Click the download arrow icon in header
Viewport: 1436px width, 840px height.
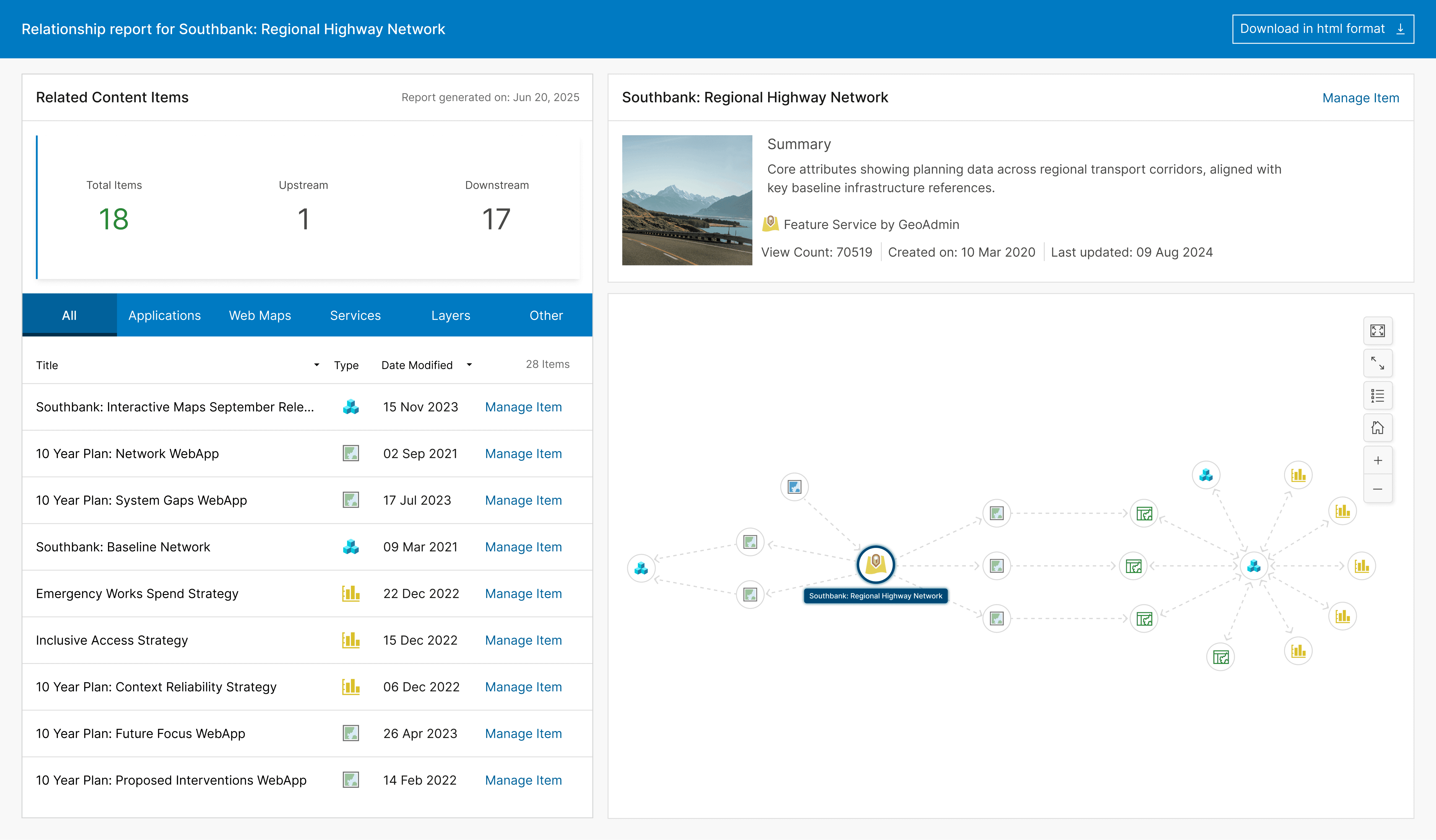(1400, 29)
